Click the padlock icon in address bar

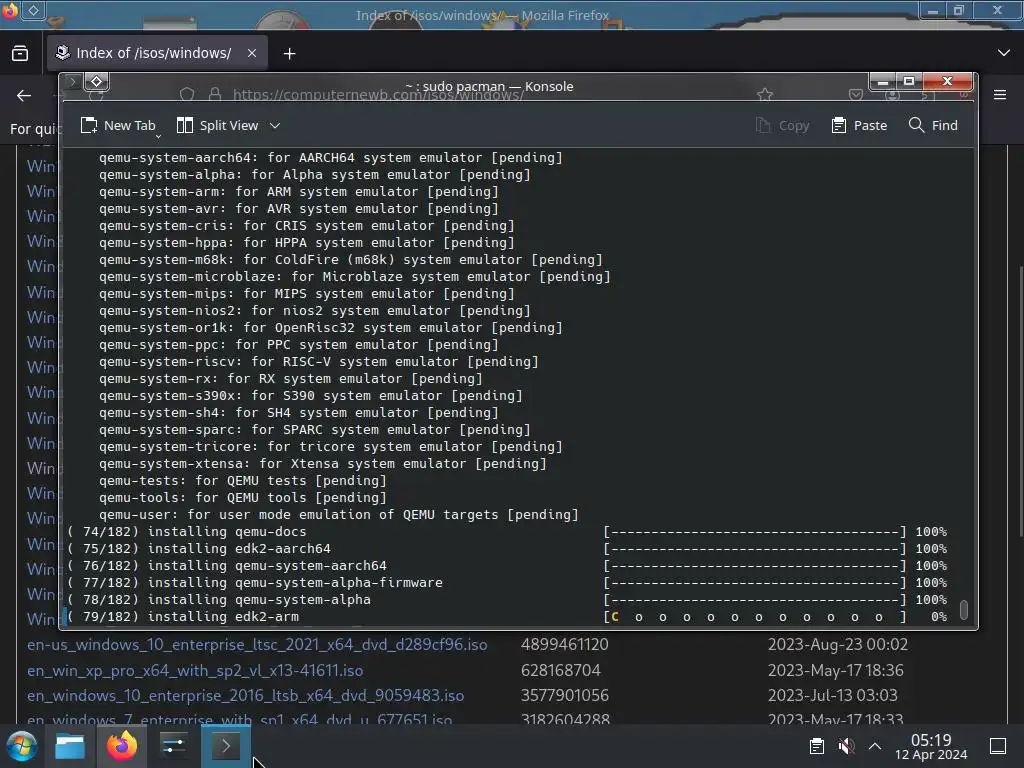pyautogui.click(x=215, y=95)
